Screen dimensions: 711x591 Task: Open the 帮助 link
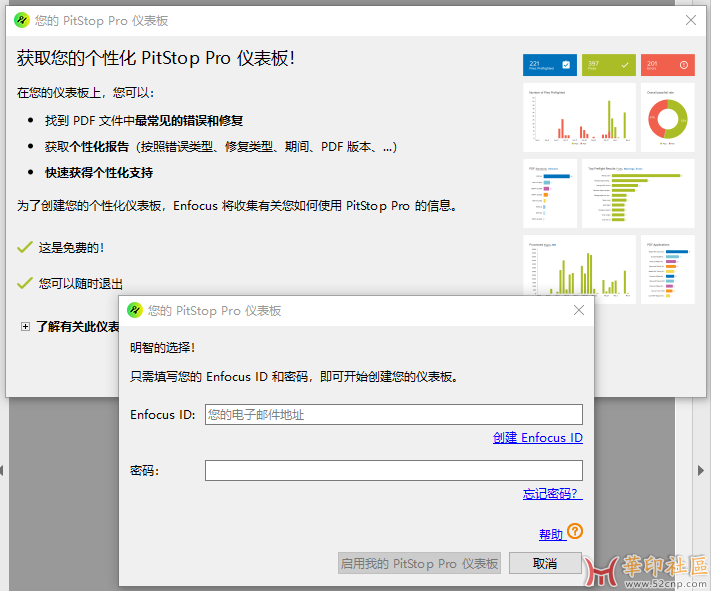pos(551,534)
